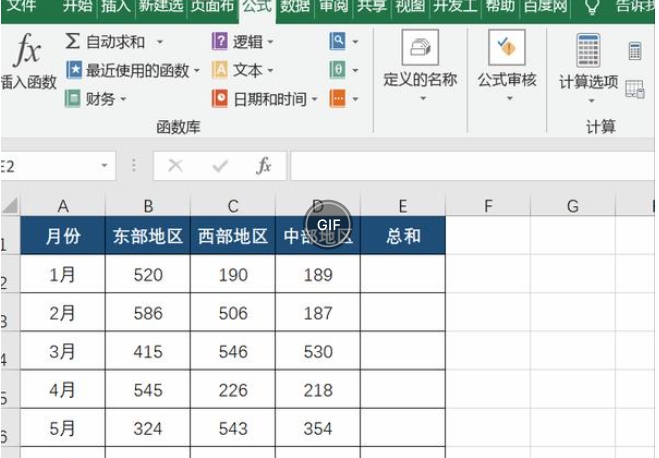Switch to the 开始 Home tab
This screenshot has width=659, height=458.
click(77, 6)
